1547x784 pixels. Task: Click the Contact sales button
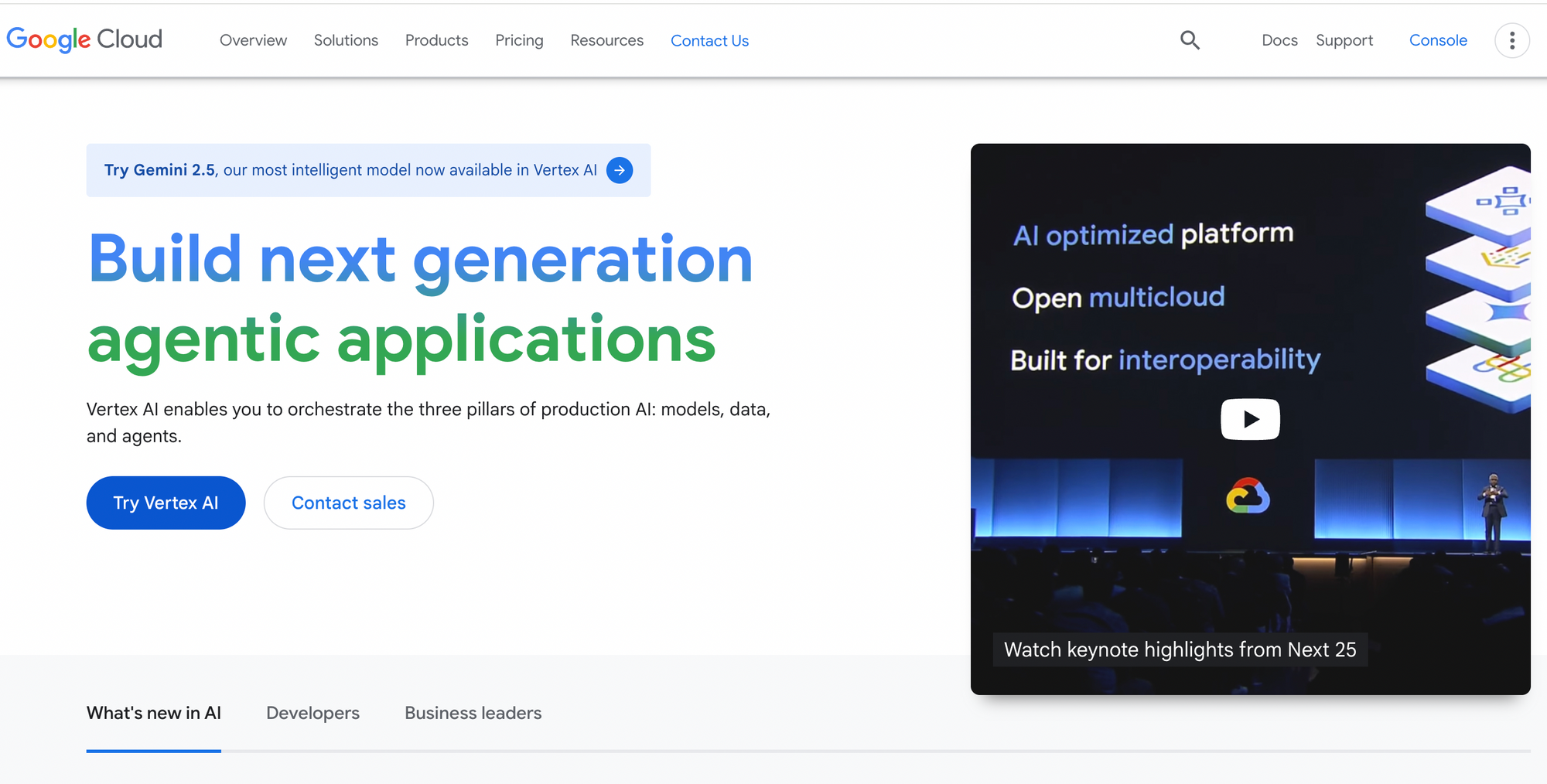[x=348, y=503]
